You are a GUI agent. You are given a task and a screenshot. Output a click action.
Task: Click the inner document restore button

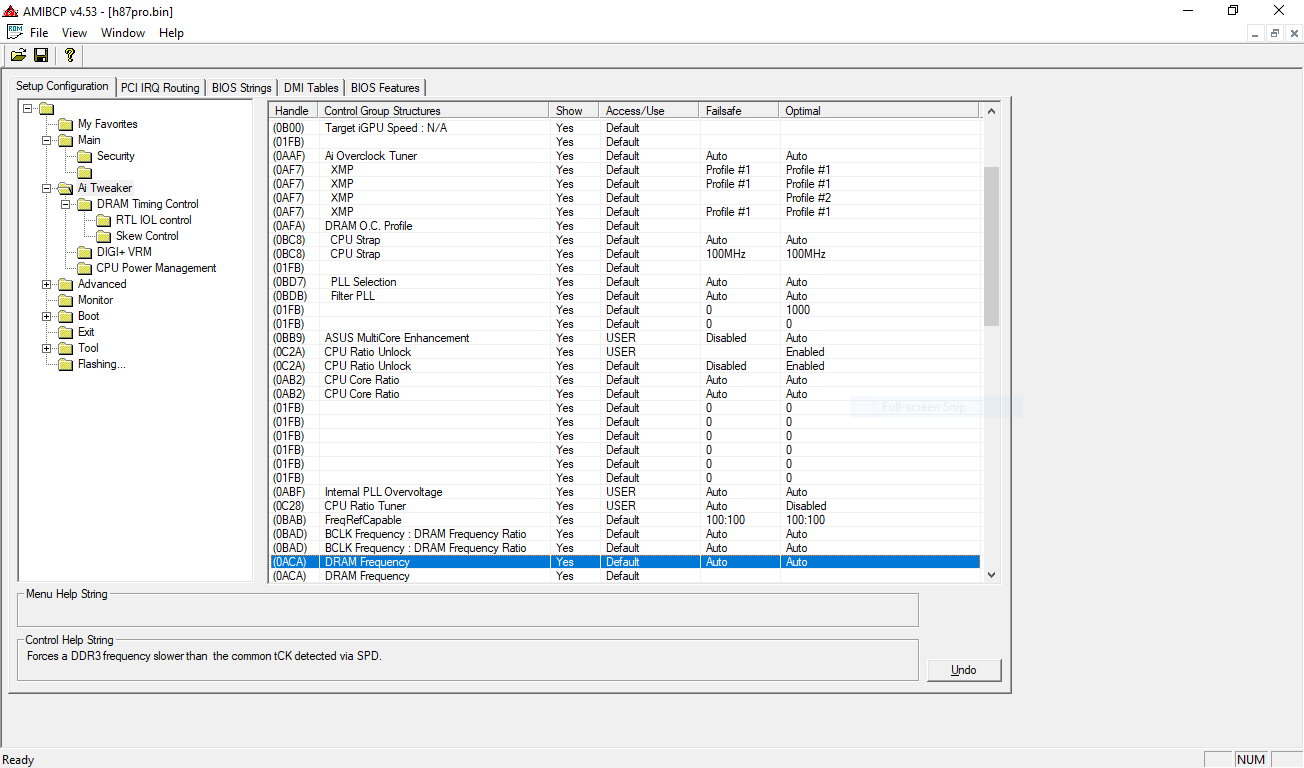coord(1275,33)
